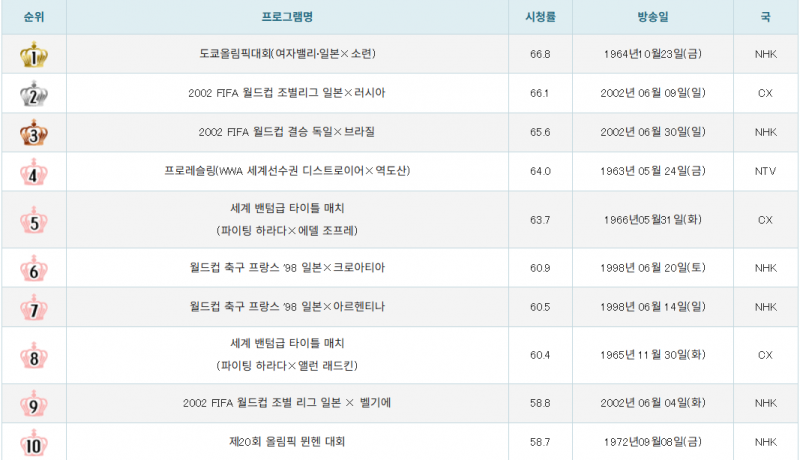
Task: Click the rating value 64.0
Action: (540, 171)
